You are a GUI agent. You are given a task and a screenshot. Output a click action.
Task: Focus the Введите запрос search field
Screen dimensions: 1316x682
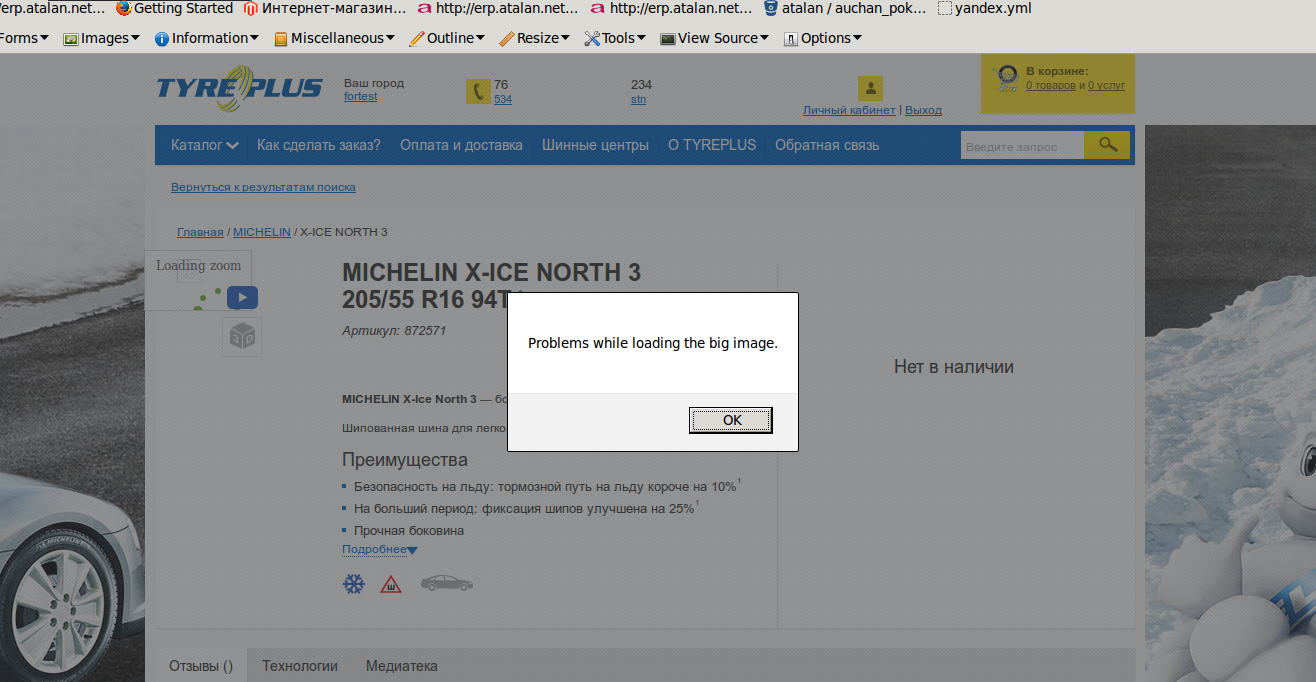coord(1022,146)
